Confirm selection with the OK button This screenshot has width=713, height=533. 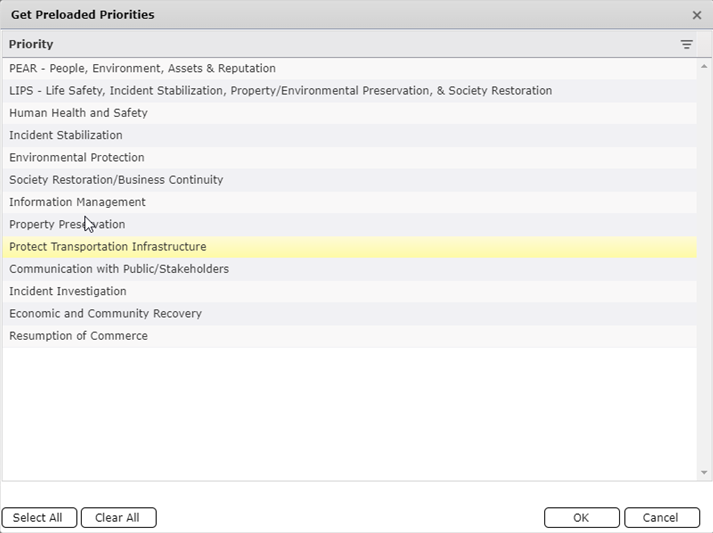(581, 518)
